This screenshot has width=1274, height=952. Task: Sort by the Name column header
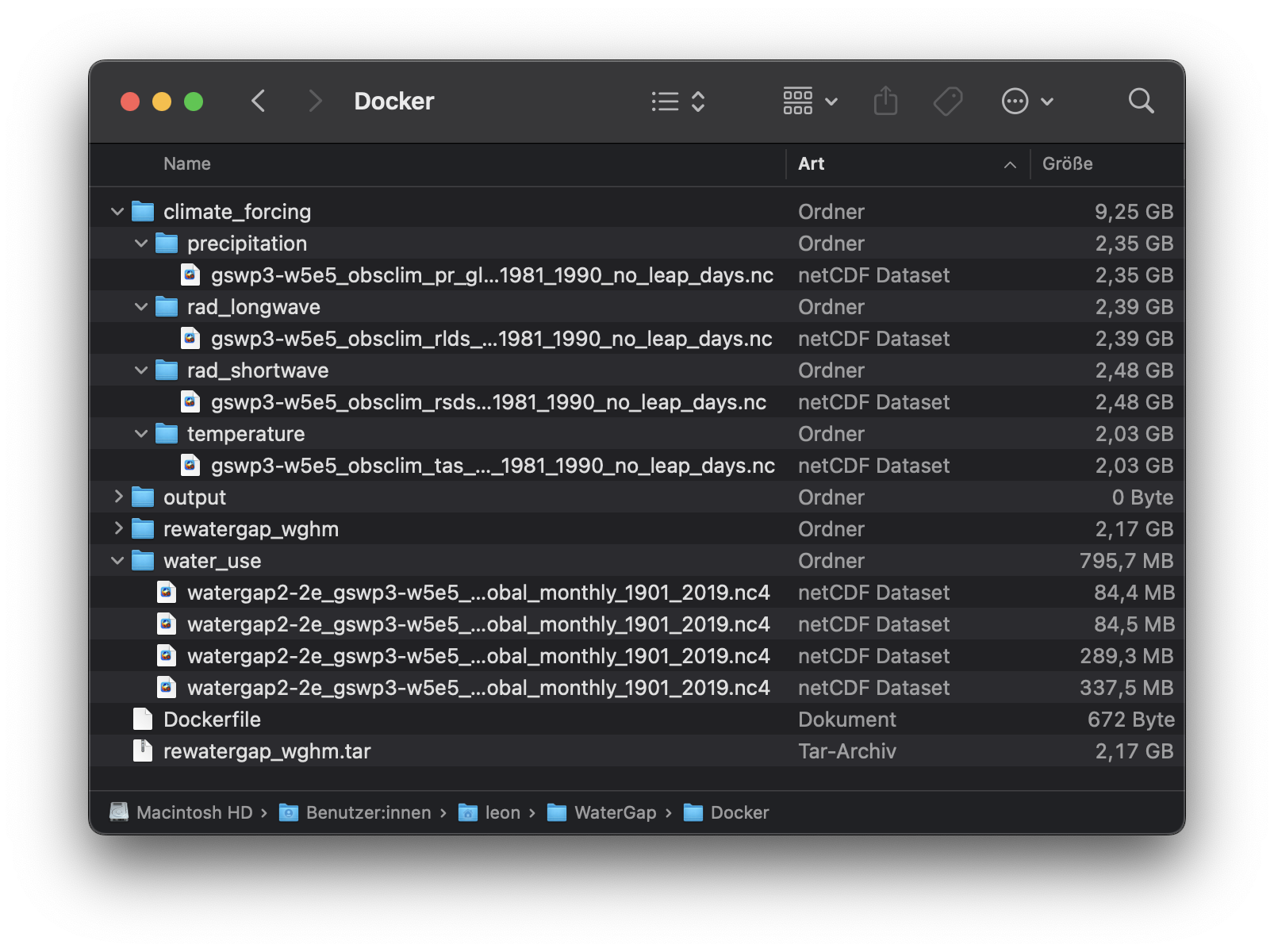point(187,164)
